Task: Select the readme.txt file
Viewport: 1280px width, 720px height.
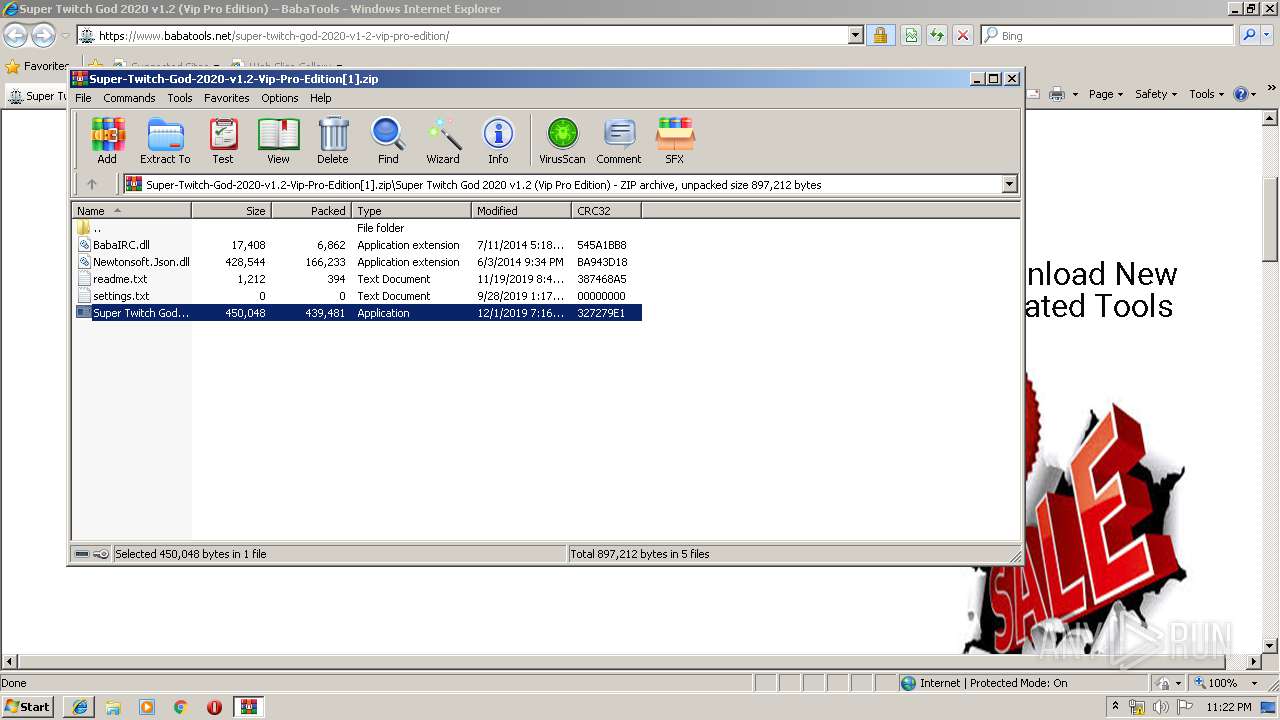Action: (x=357, y=279)
